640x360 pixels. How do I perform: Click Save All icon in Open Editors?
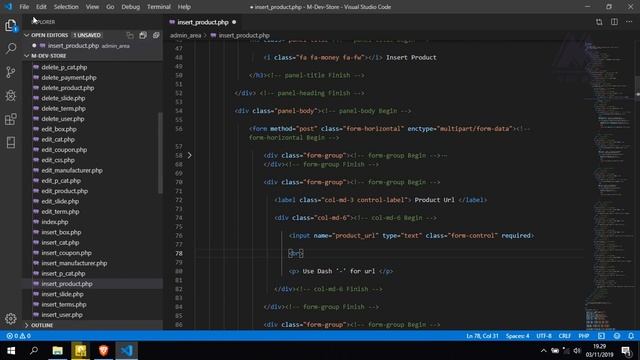[x=143, y=36]
